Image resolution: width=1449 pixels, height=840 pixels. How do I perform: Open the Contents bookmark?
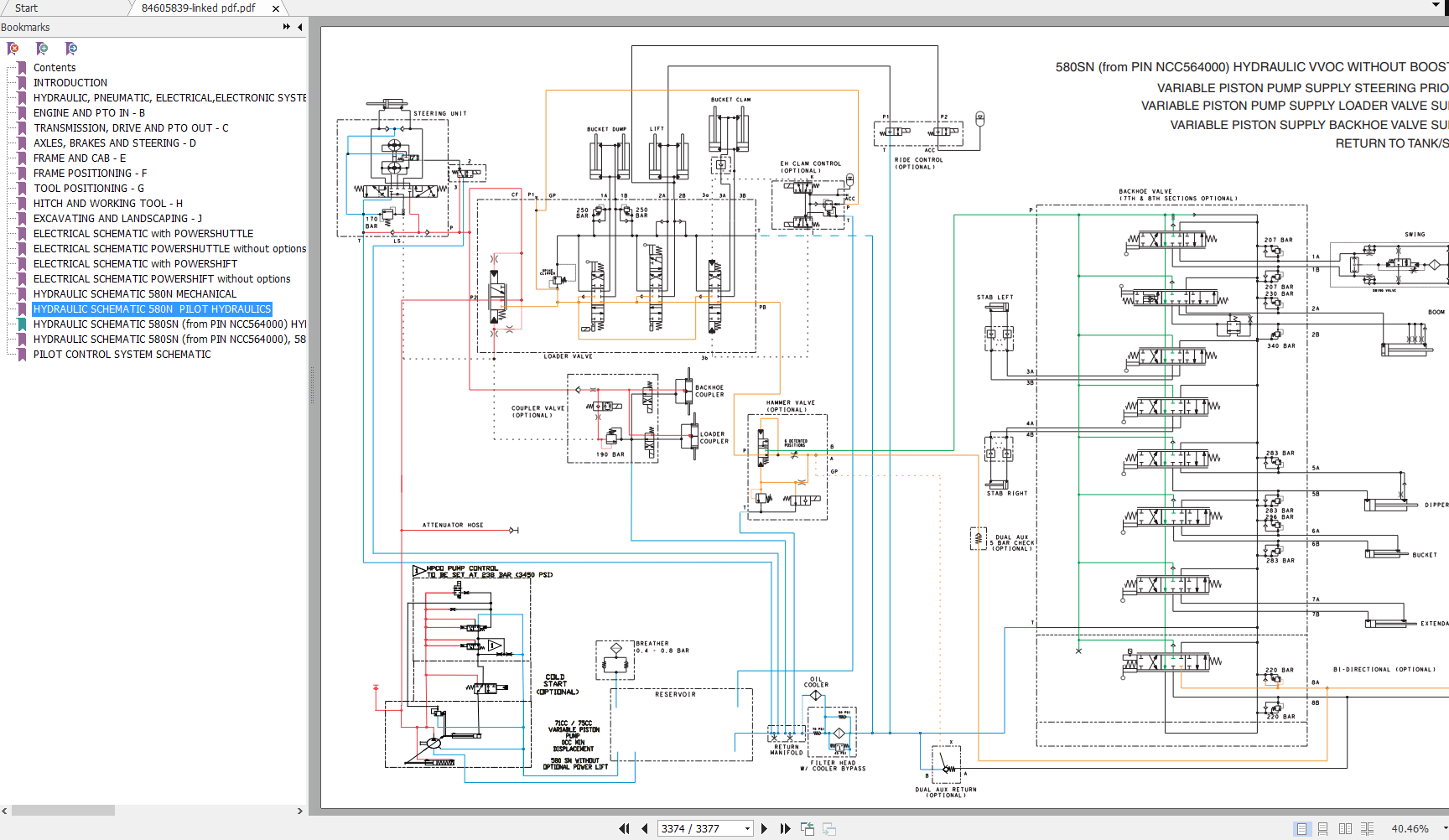point(55,68)
